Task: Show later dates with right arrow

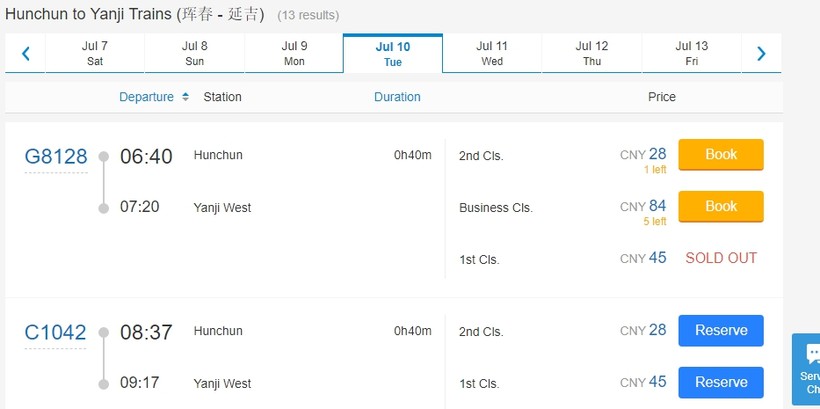Action: (761, 54)
